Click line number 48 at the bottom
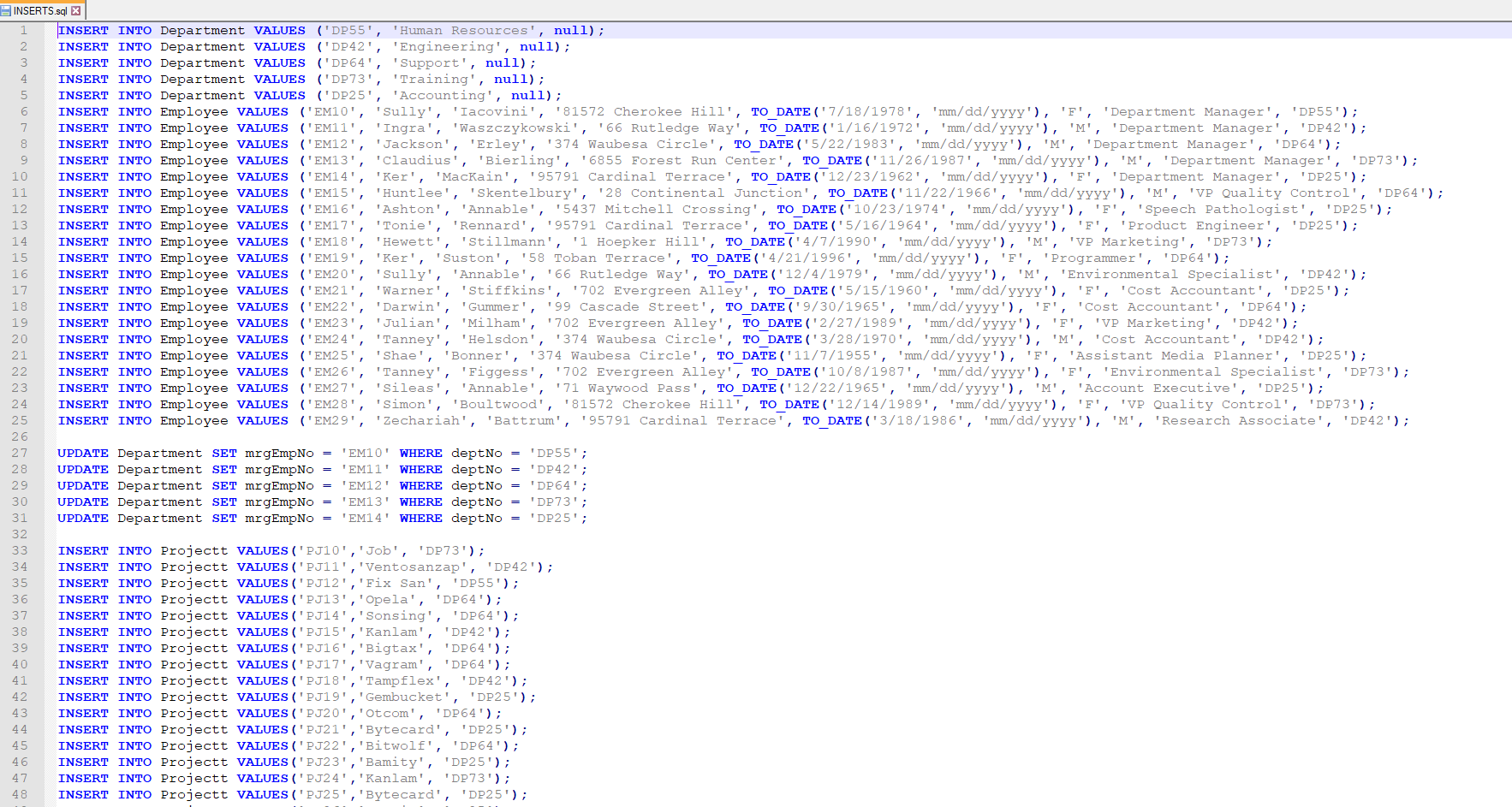 click(x=21, y=794)
